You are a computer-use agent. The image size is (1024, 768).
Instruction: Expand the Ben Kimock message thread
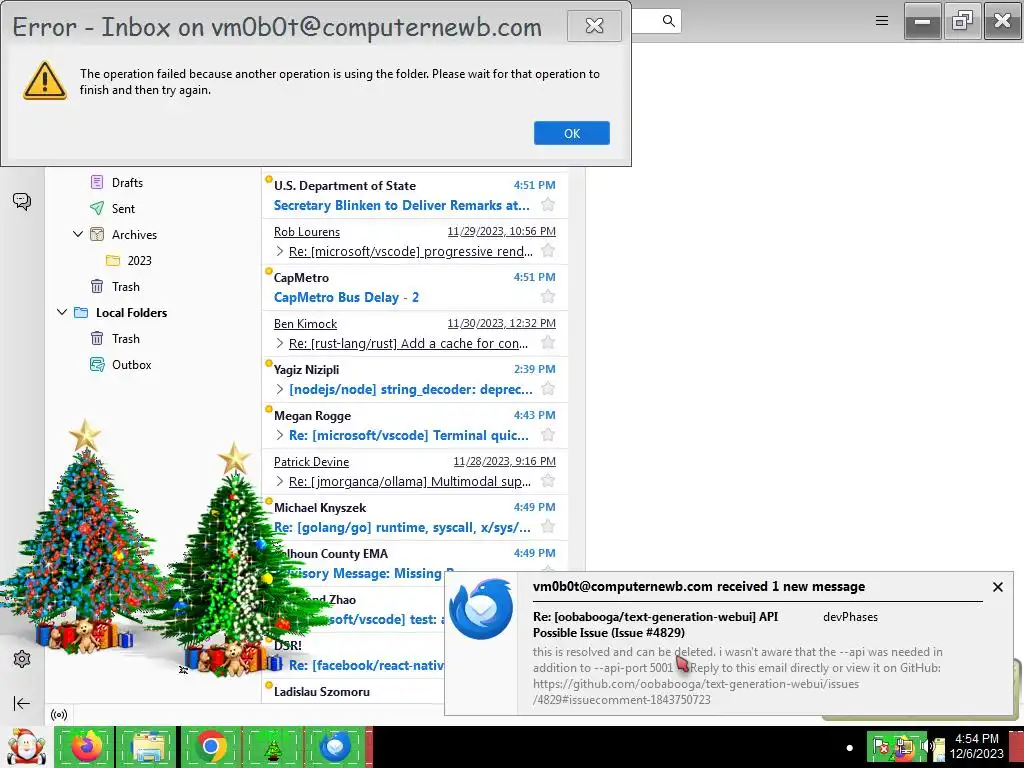click(280, 344)
